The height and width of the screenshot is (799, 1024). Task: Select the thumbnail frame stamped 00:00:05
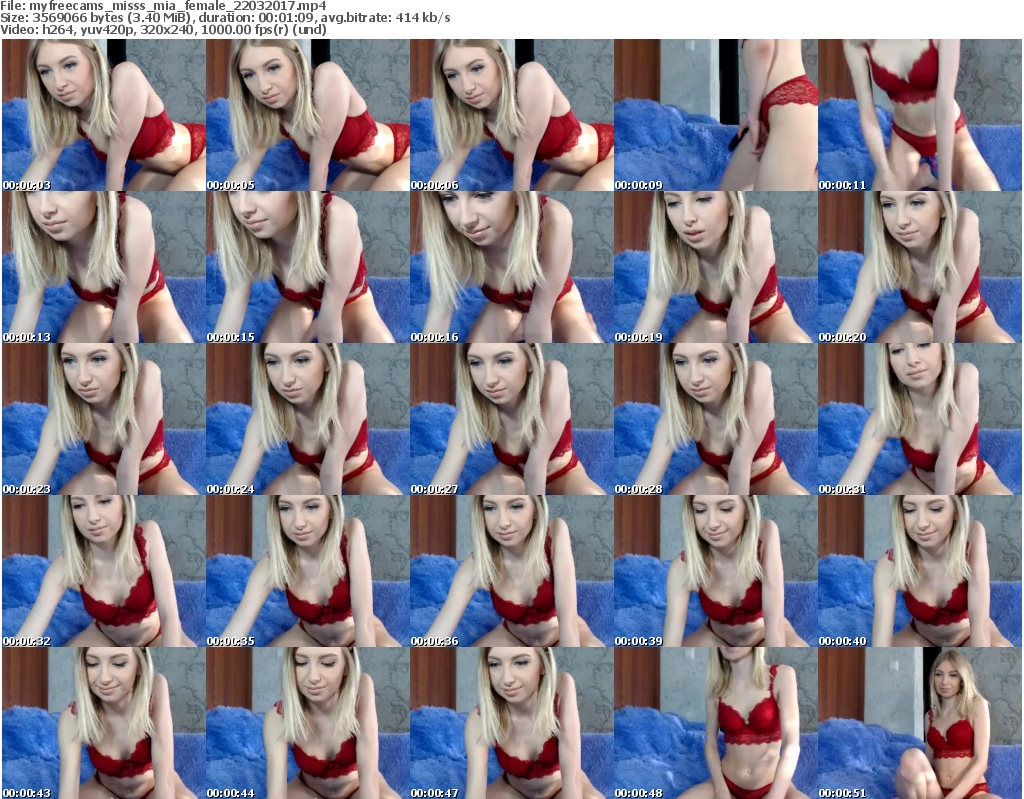(308, 115)
